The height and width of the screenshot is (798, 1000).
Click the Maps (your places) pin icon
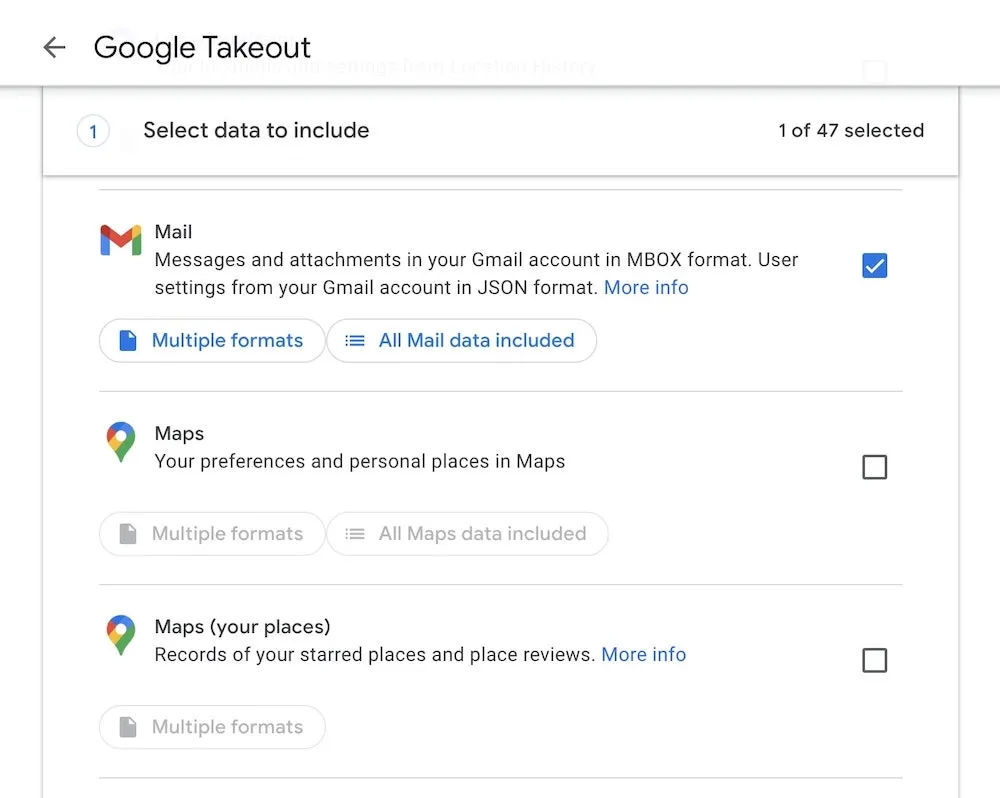pyautogui.click(x=121, y=635)
